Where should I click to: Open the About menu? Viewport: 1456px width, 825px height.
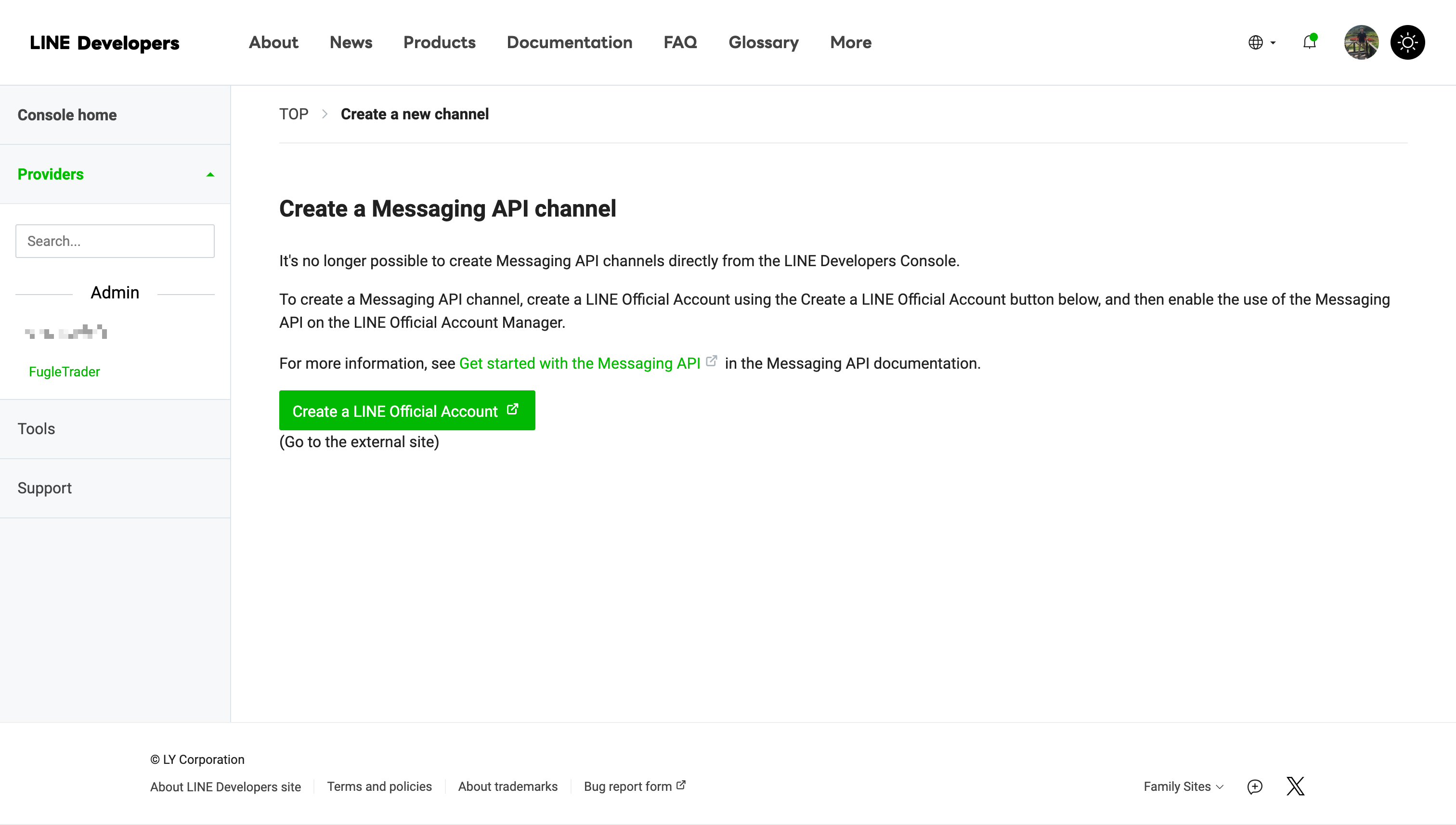(273, 42)
